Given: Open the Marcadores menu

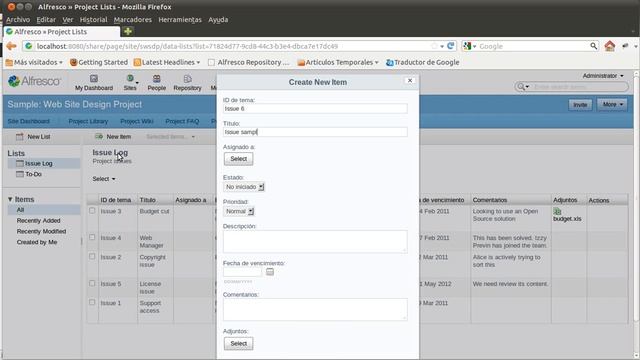Looking at the screenshot, I should (x=133, y=20).
